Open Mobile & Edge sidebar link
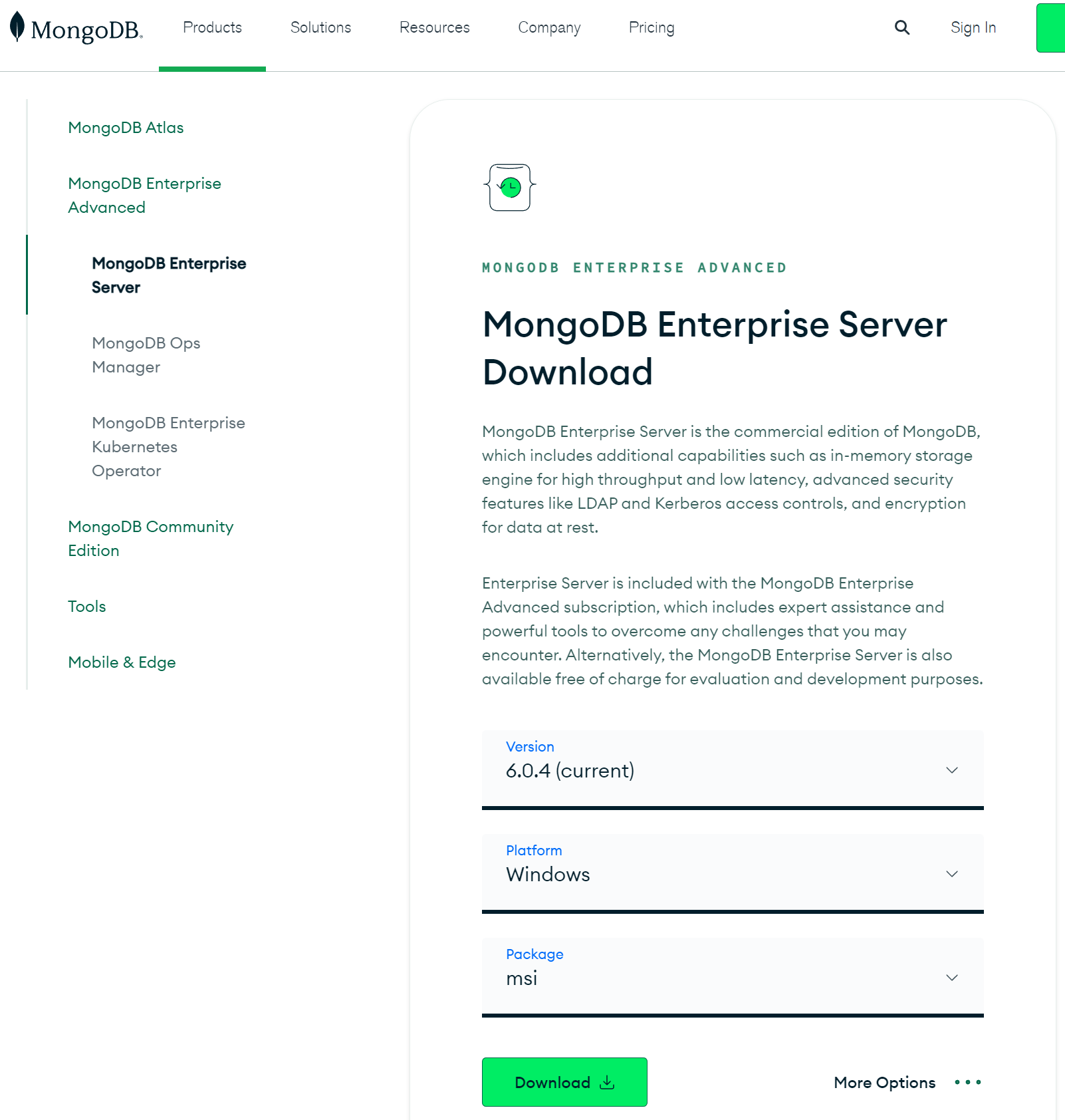 tap(122, 662)
